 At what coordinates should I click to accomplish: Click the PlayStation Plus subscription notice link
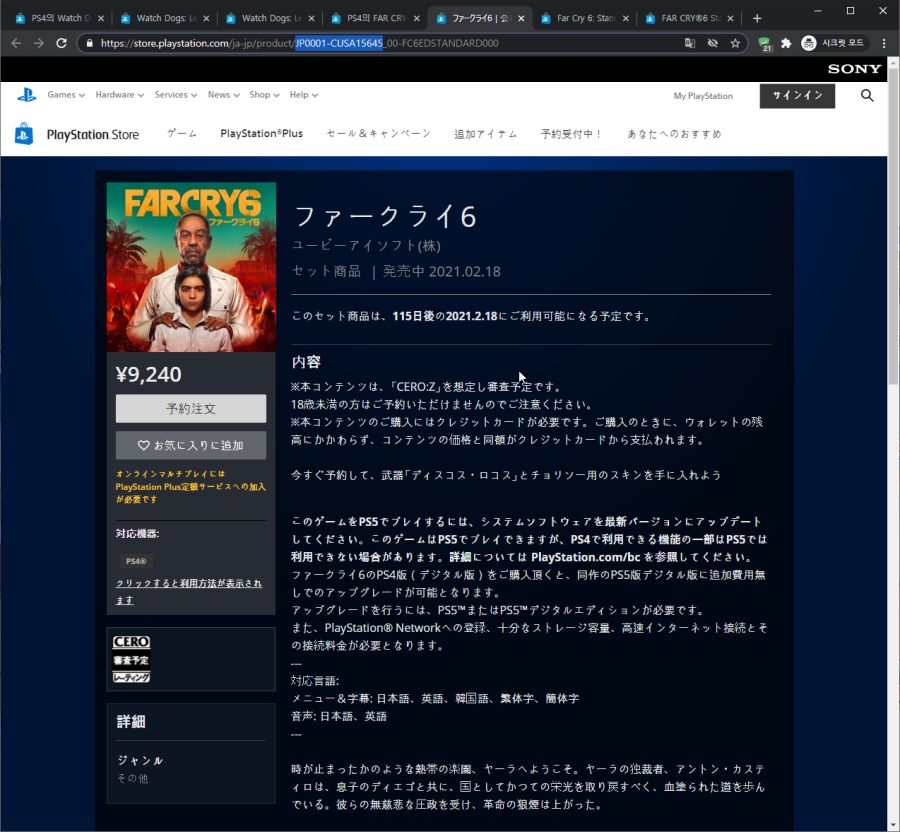coord(191,487)
